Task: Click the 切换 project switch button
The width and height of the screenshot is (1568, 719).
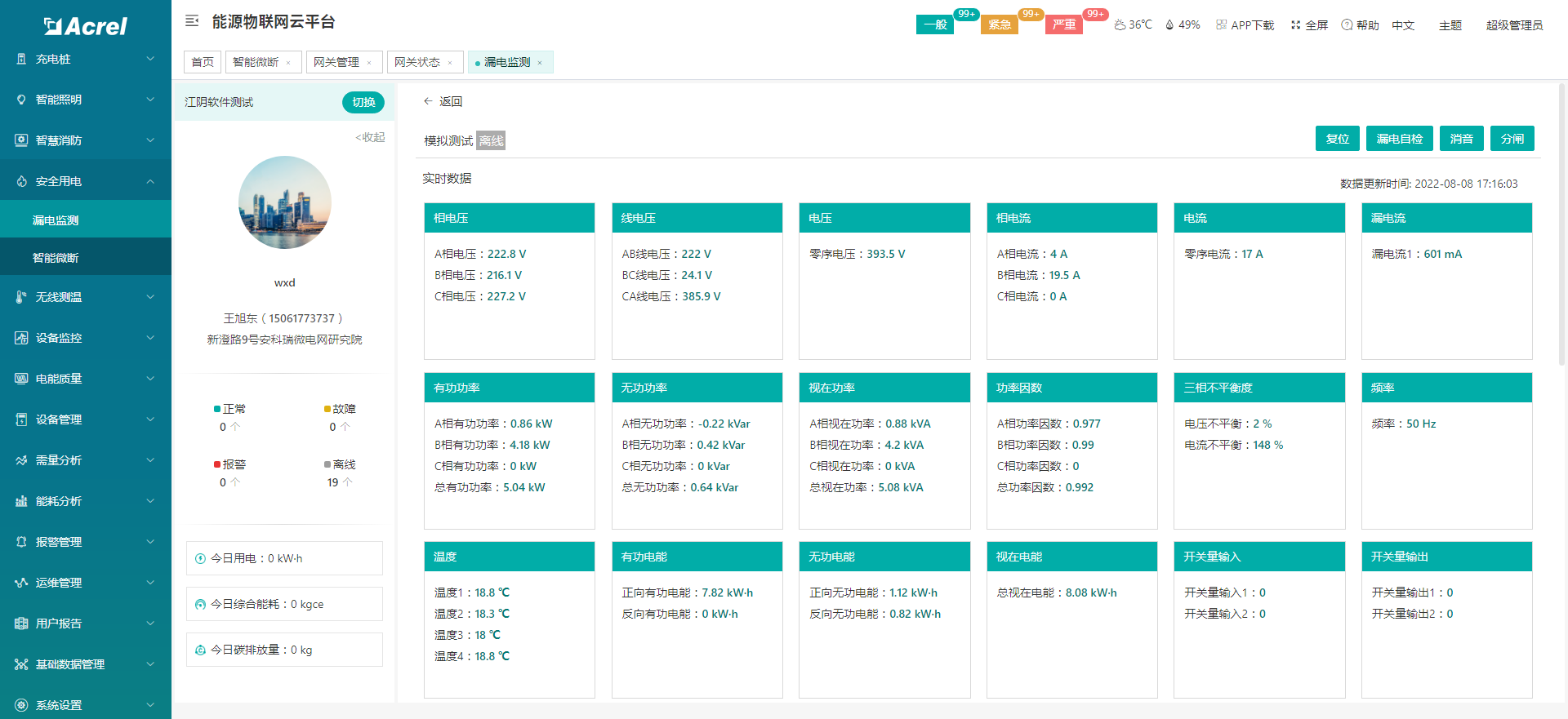Action: pyautogui.click(x=363, y=102)
